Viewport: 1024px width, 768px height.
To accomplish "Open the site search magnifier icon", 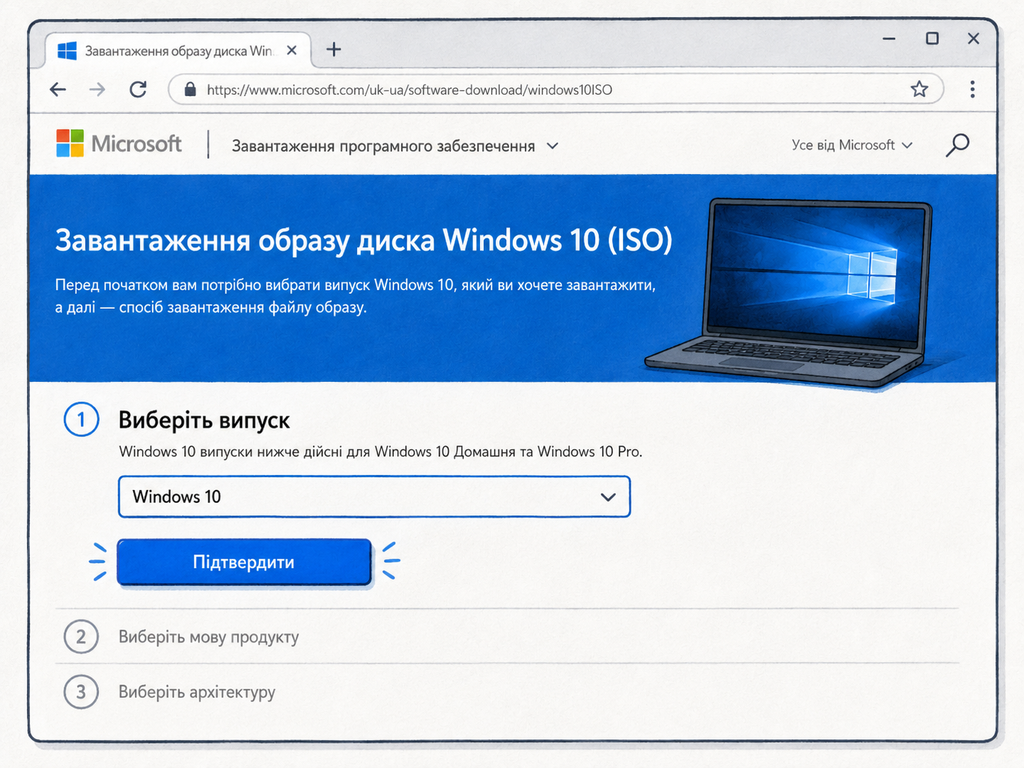I will [957, 145].
